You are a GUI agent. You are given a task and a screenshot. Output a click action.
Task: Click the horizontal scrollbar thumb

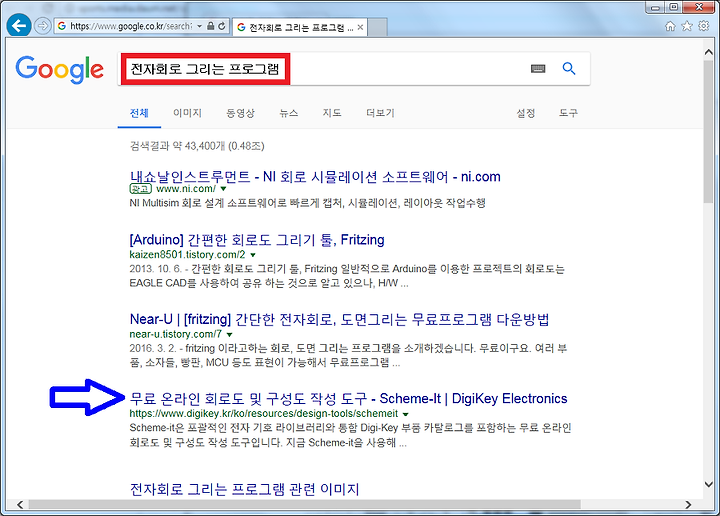(x=304, y=505)
